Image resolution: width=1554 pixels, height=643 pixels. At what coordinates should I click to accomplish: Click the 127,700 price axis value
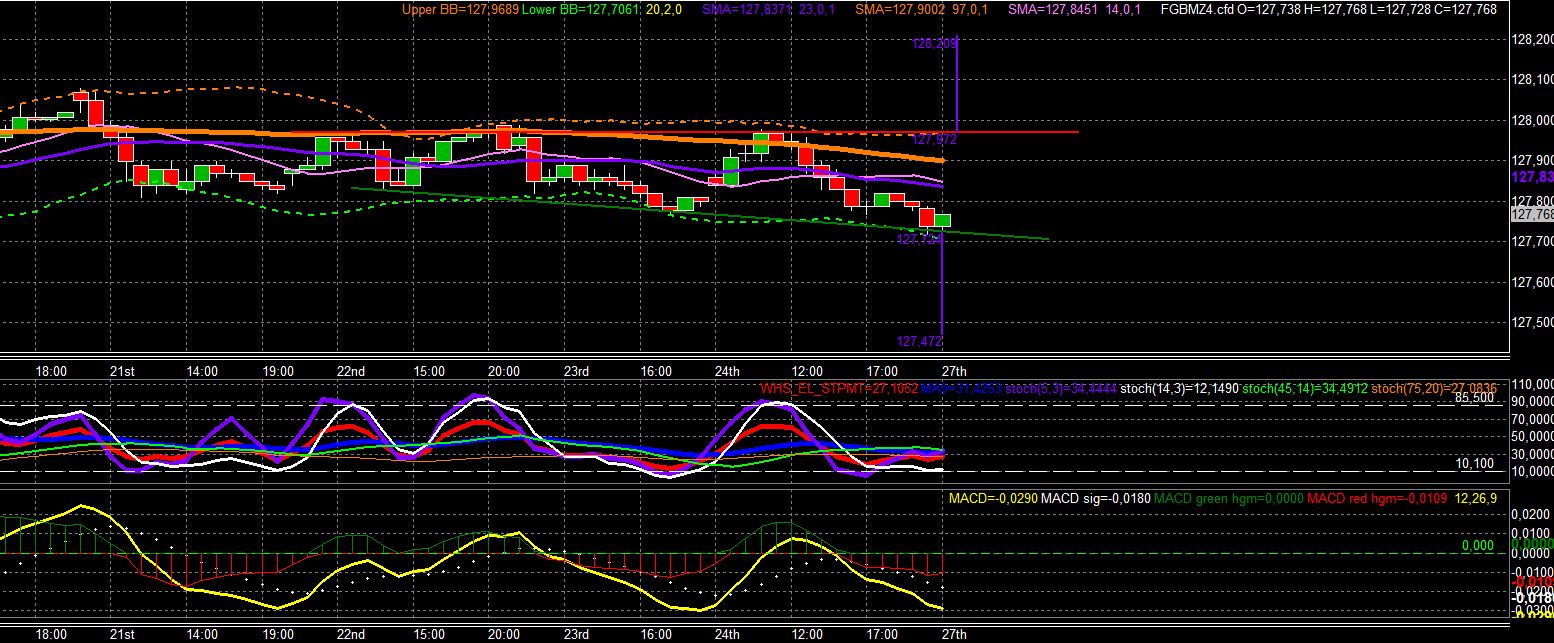tap(1533, 241)
